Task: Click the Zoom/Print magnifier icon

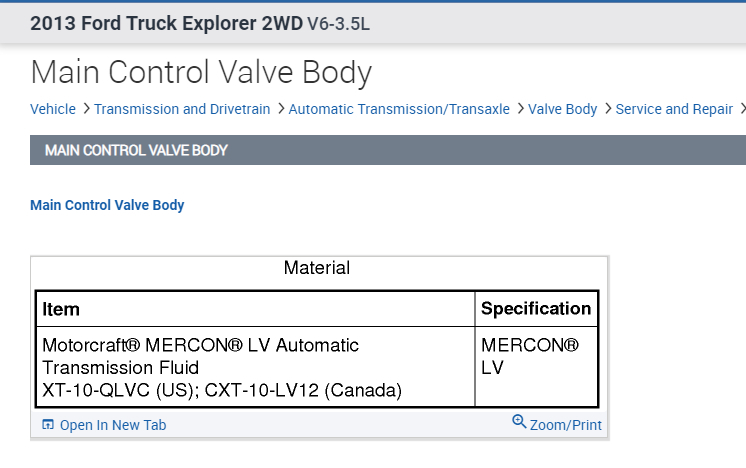Action: 519,422
